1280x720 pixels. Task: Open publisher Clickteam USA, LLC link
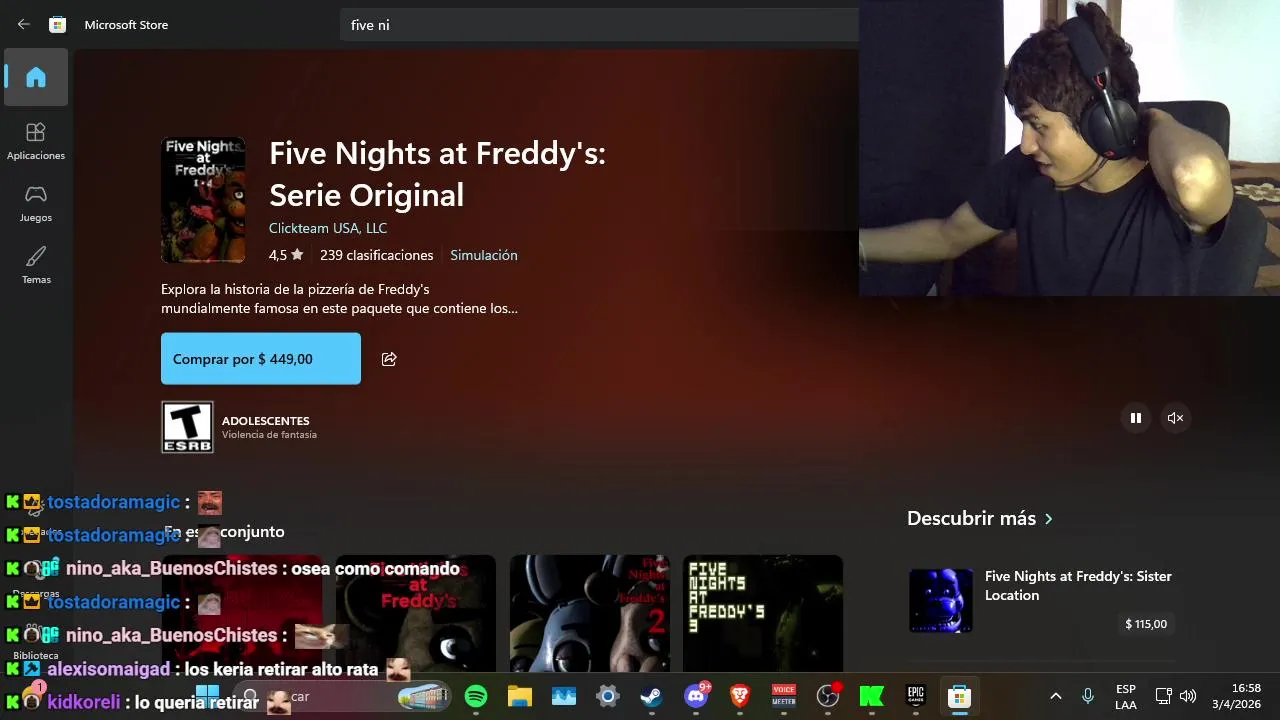tap(328, 228)
